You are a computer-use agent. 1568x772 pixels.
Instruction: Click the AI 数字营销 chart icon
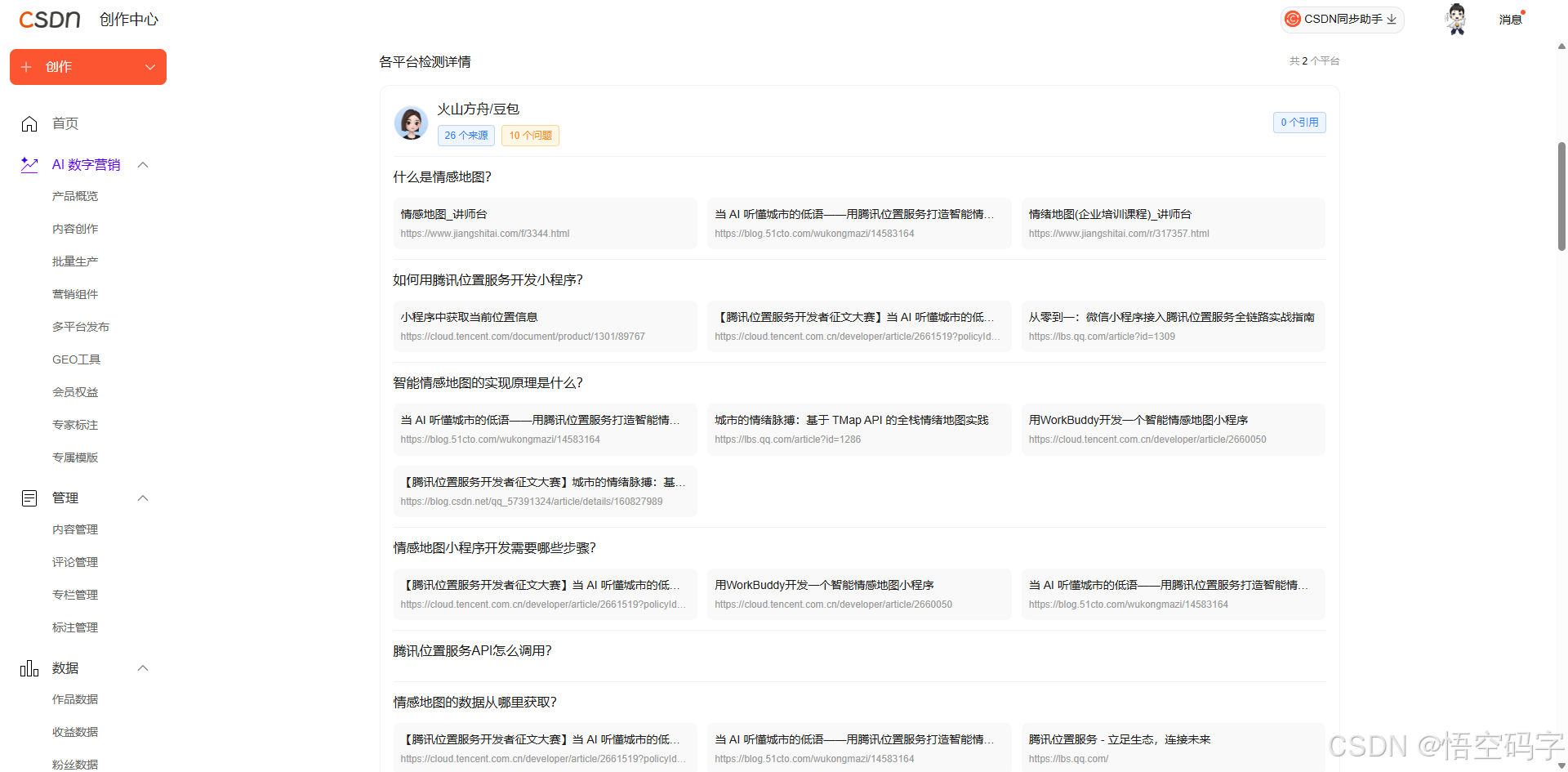click(x=29, y=164)
